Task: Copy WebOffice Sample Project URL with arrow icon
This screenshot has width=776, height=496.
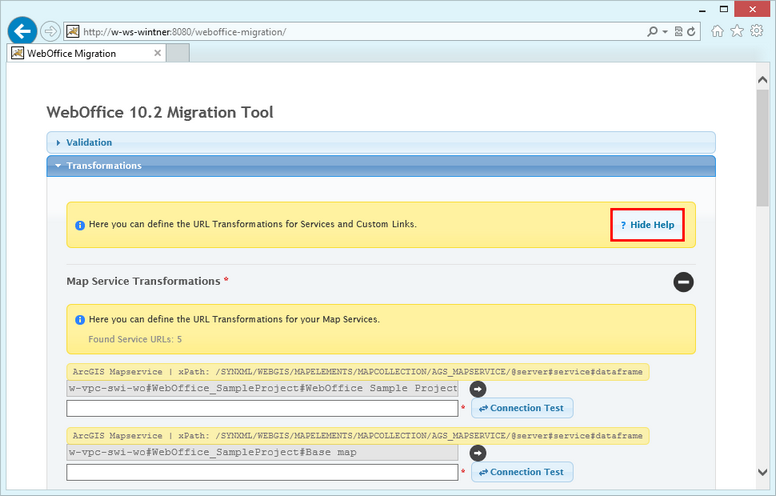Action: coord(478,389)
